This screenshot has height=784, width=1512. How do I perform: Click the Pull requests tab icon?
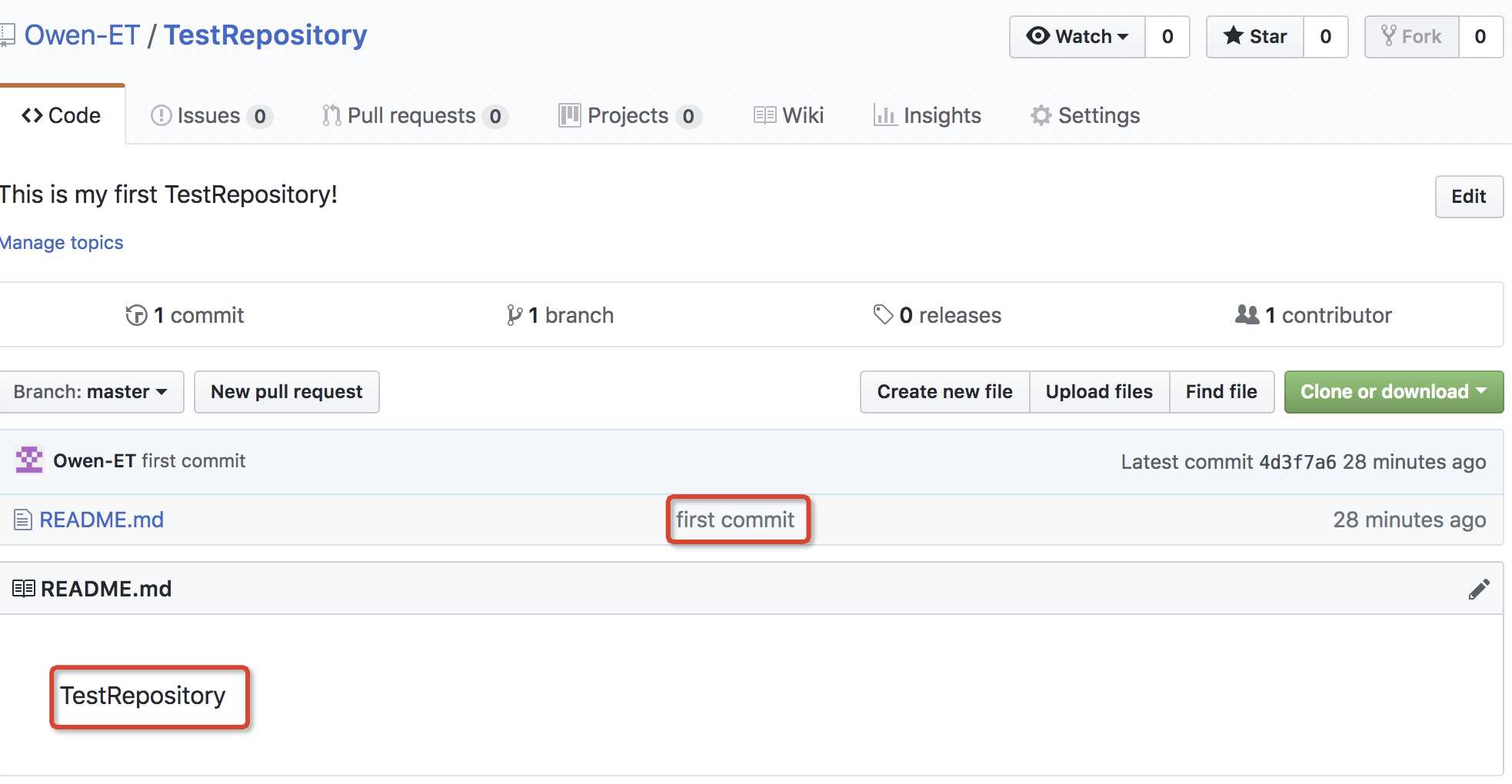(331, 115)
